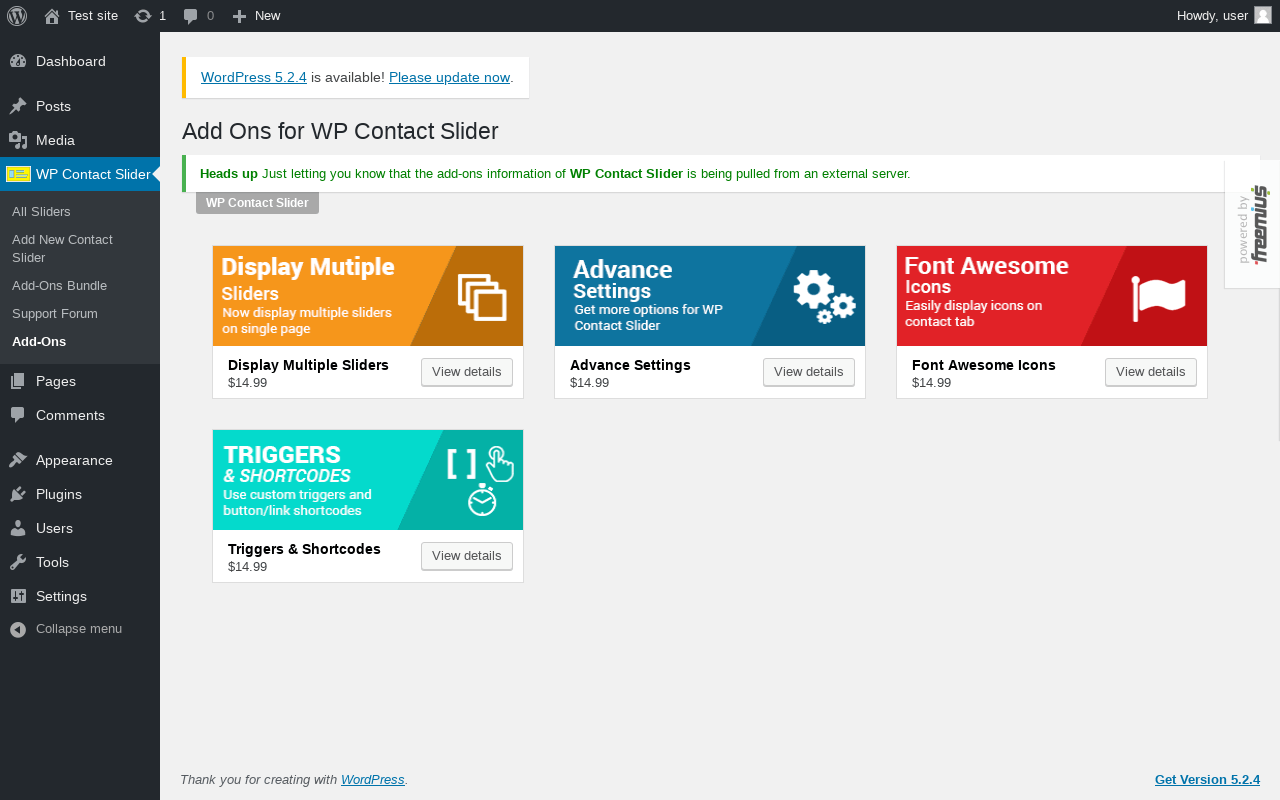Screen dimensions: 1280x800
Task: Click the WordPress logo icon
Action: 17,16
